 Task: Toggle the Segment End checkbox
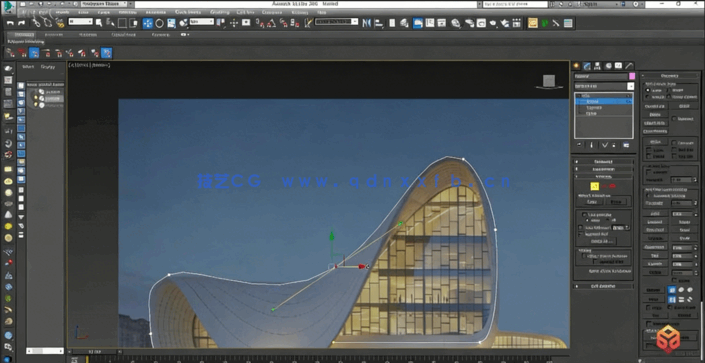(x=581, y=234)
